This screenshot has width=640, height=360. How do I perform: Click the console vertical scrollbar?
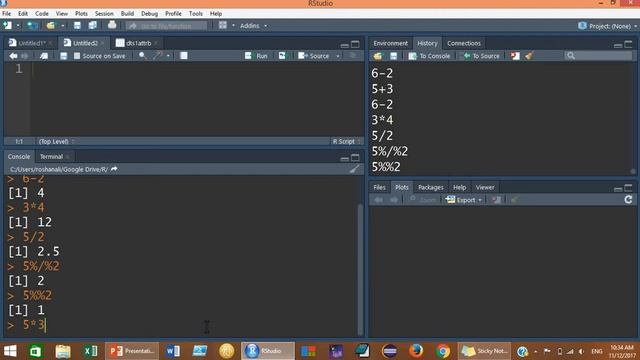click(x=360, y=269)
